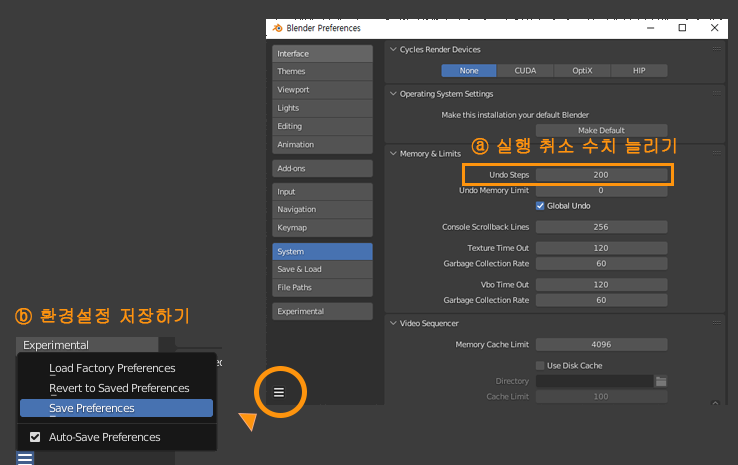The image size is (738, 465).
Task: Click Garbage Collection Rate under Texture Time Out
Action: point(602,264)
